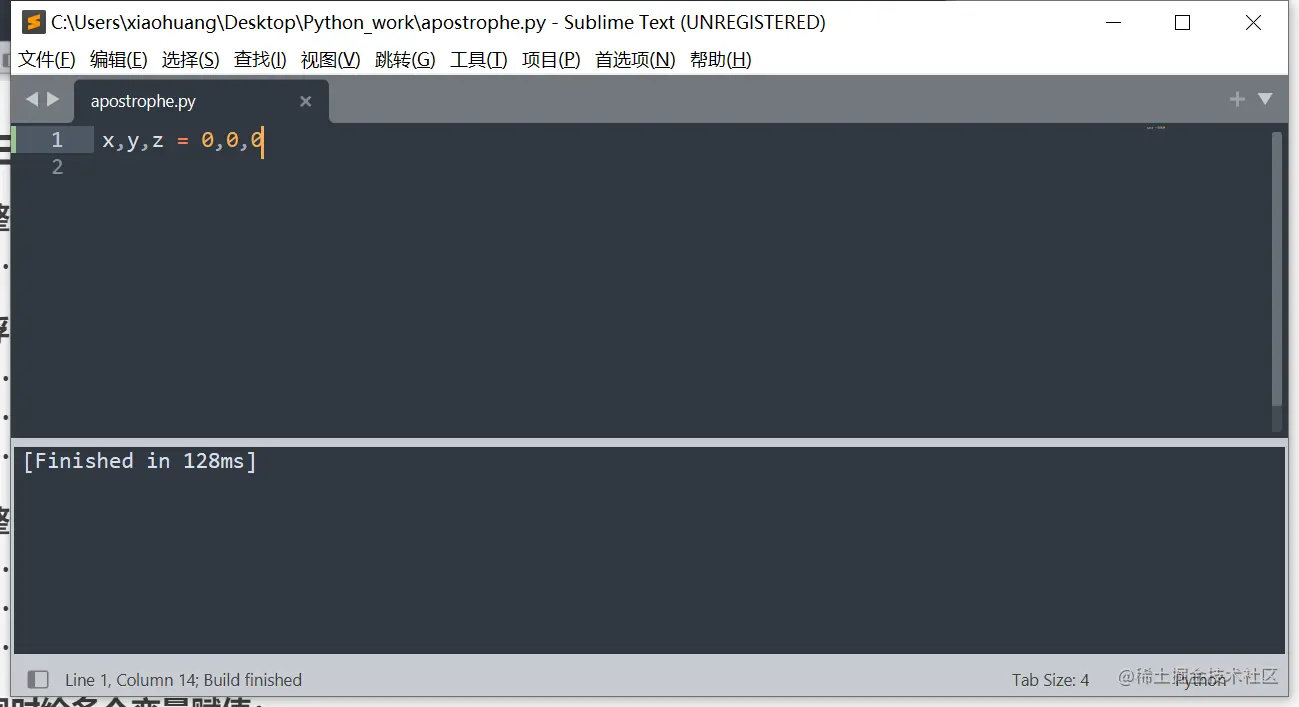This screenshot has height=707, width=1299.
Task: Maximize the Sublime Text window
Action: point(1182,22)
